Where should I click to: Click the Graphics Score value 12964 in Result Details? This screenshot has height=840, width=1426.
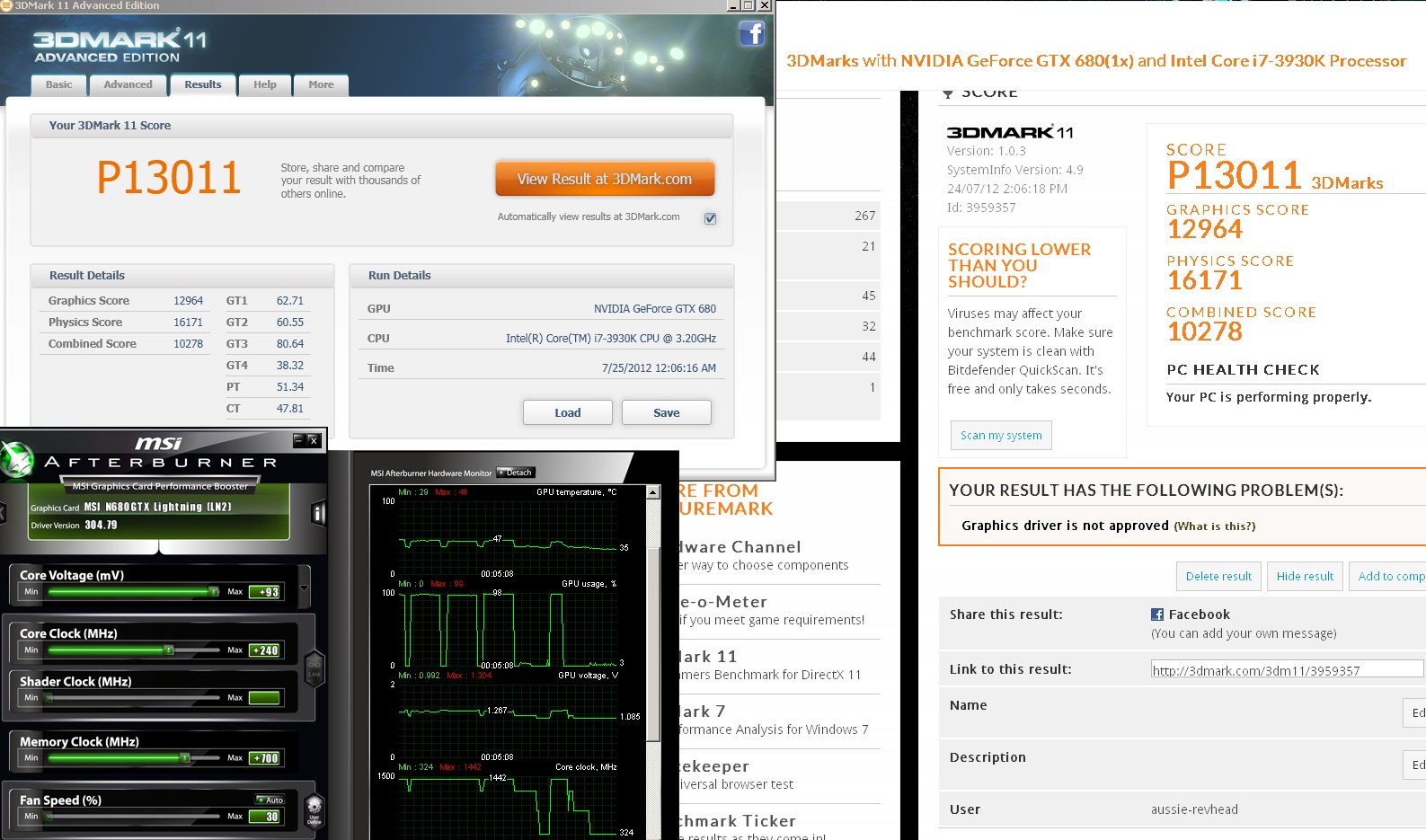click(189, 301)
